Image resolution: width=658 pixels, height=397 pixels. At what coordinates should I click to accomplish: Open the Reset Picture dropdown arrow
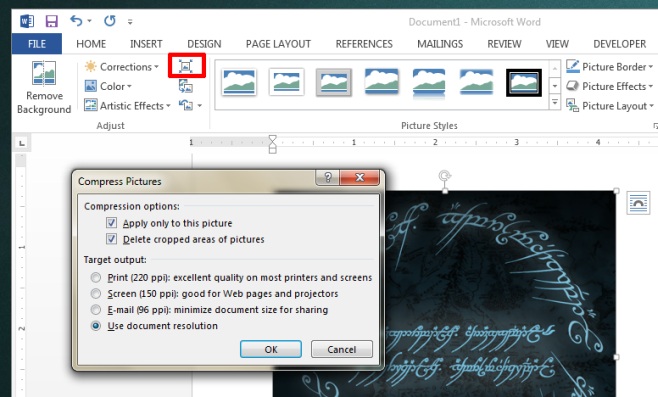point(200,105)
